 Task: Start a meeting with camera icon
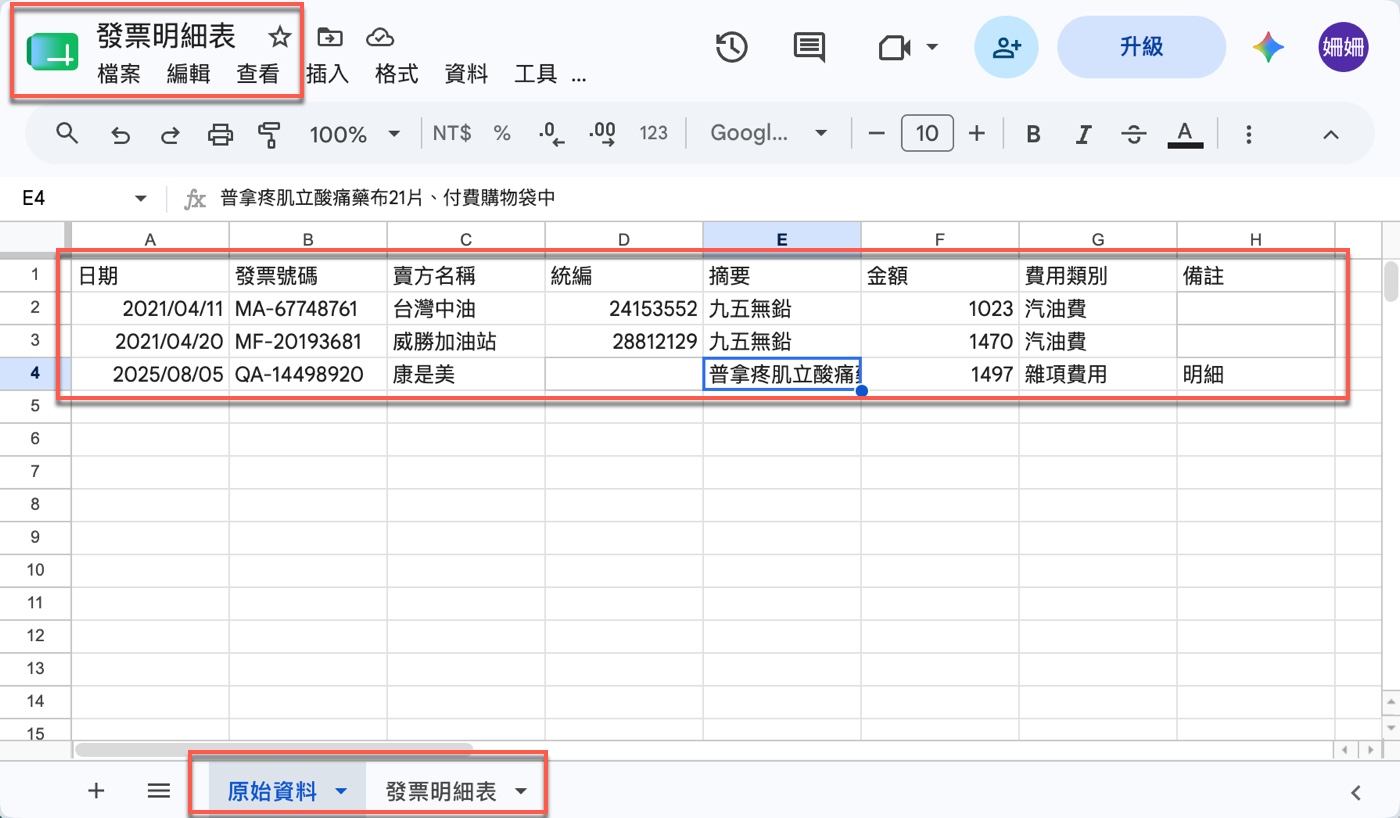[x=895, y=47]
